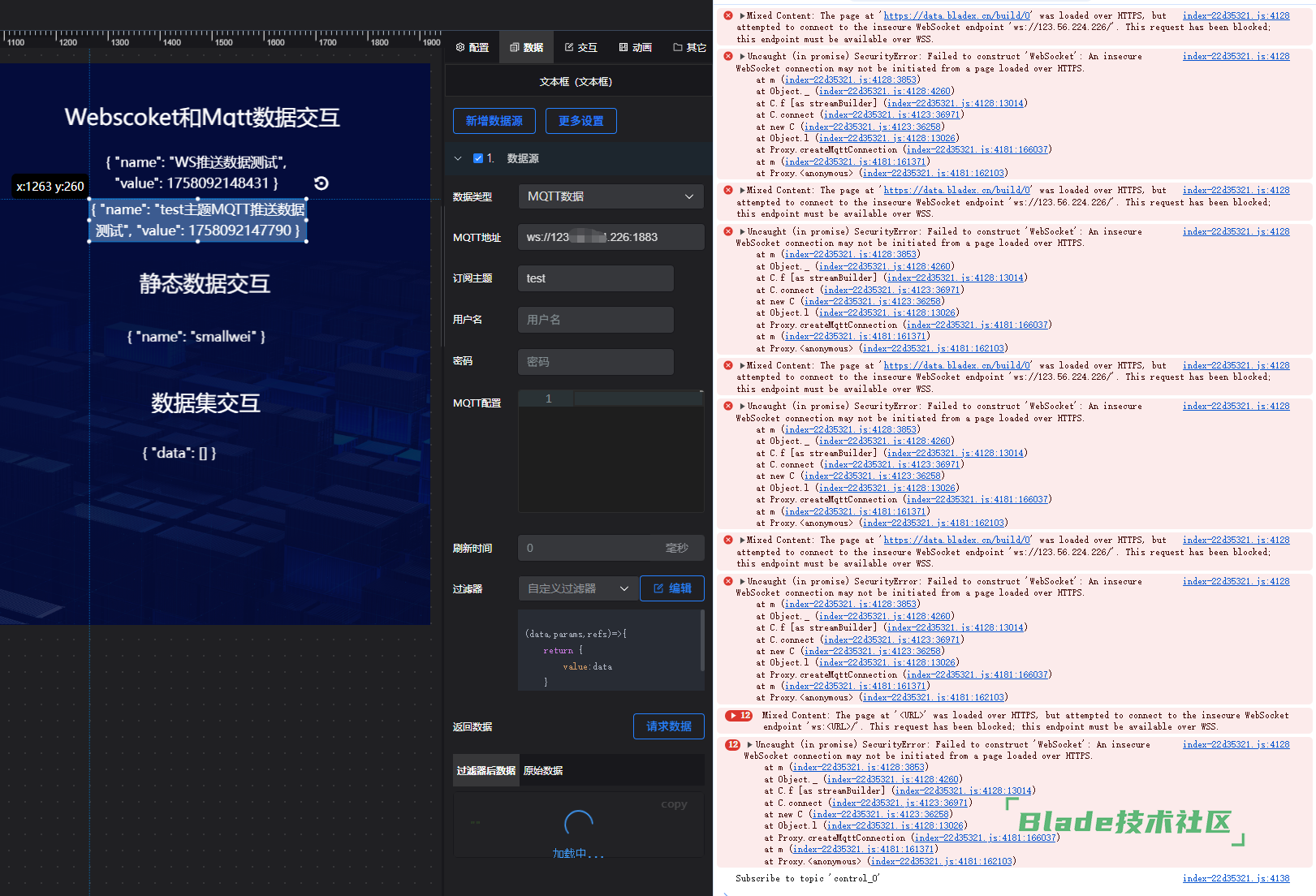The image size is (1316, 896).
Task: Open the 数据类型 dropdown showing MQTT数据
Action: (611, 196)
